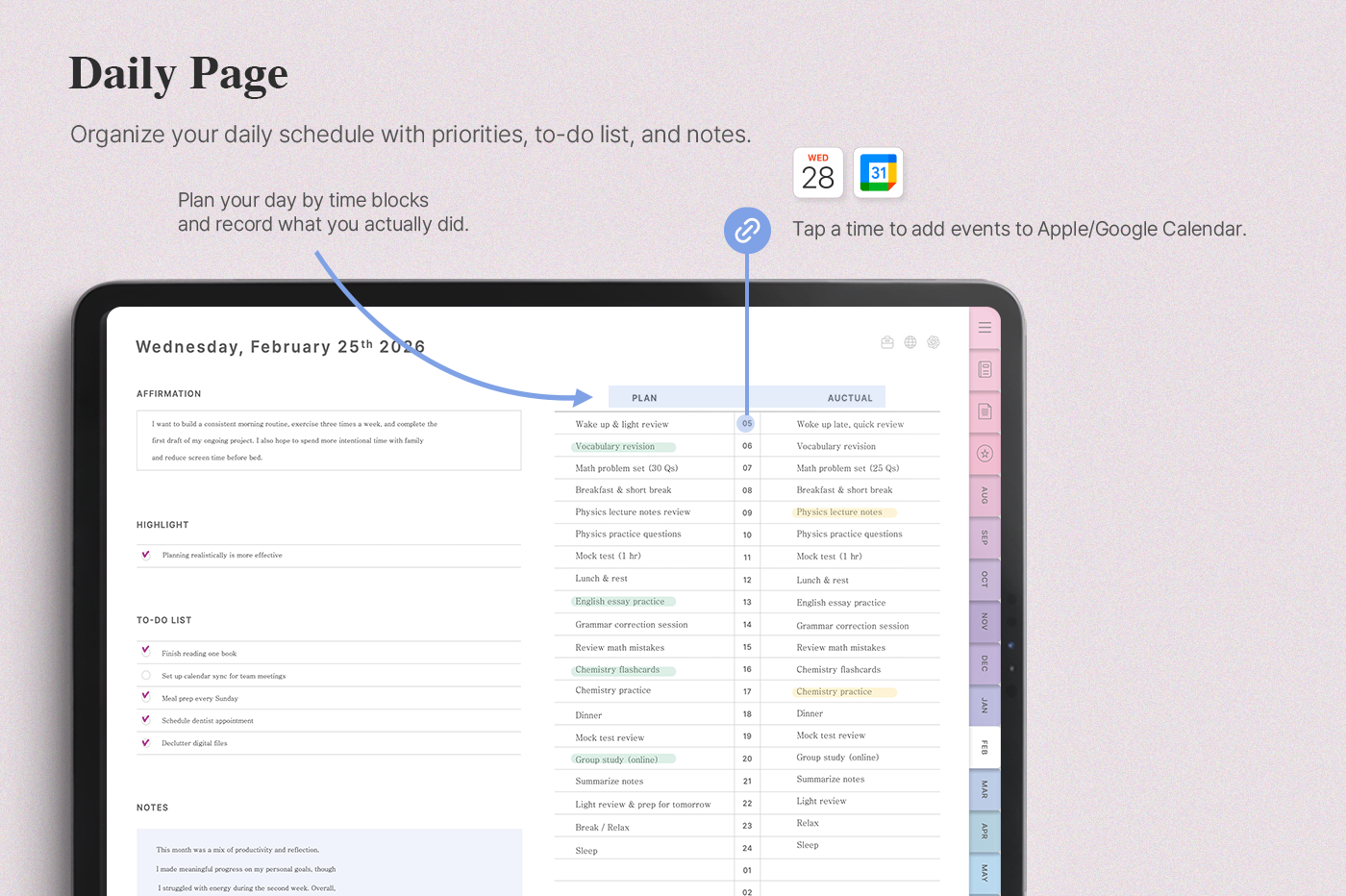The width and height of the screenshot is (1346, 896).
Task: Open the star favorites tab in sidebar
Action: tap(985, 454)
